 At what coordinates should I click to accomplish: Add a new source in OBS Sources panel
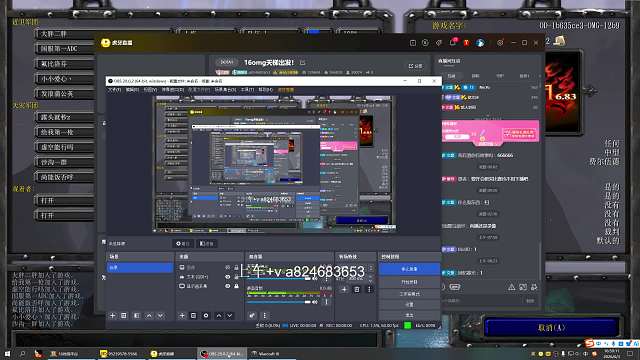click(x=182, y=316)
